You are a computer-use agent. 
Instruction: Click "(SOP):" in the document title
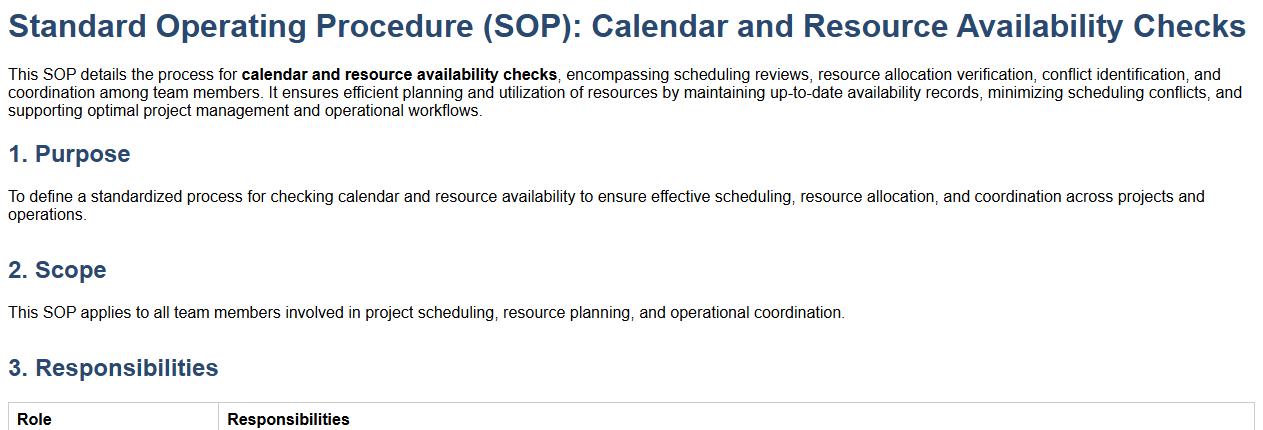529,27
